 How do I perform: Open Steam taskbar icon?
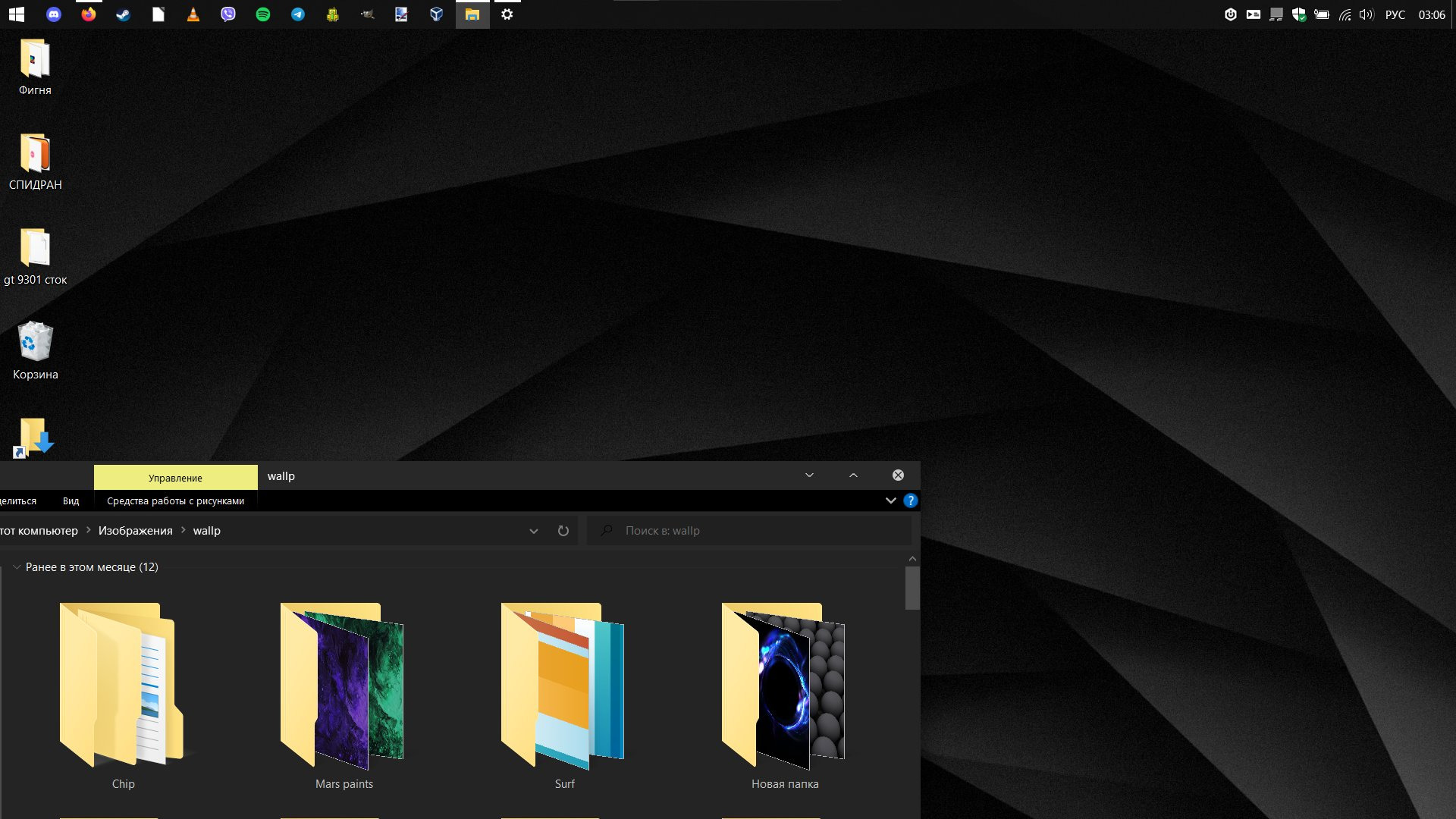point(123,14)
